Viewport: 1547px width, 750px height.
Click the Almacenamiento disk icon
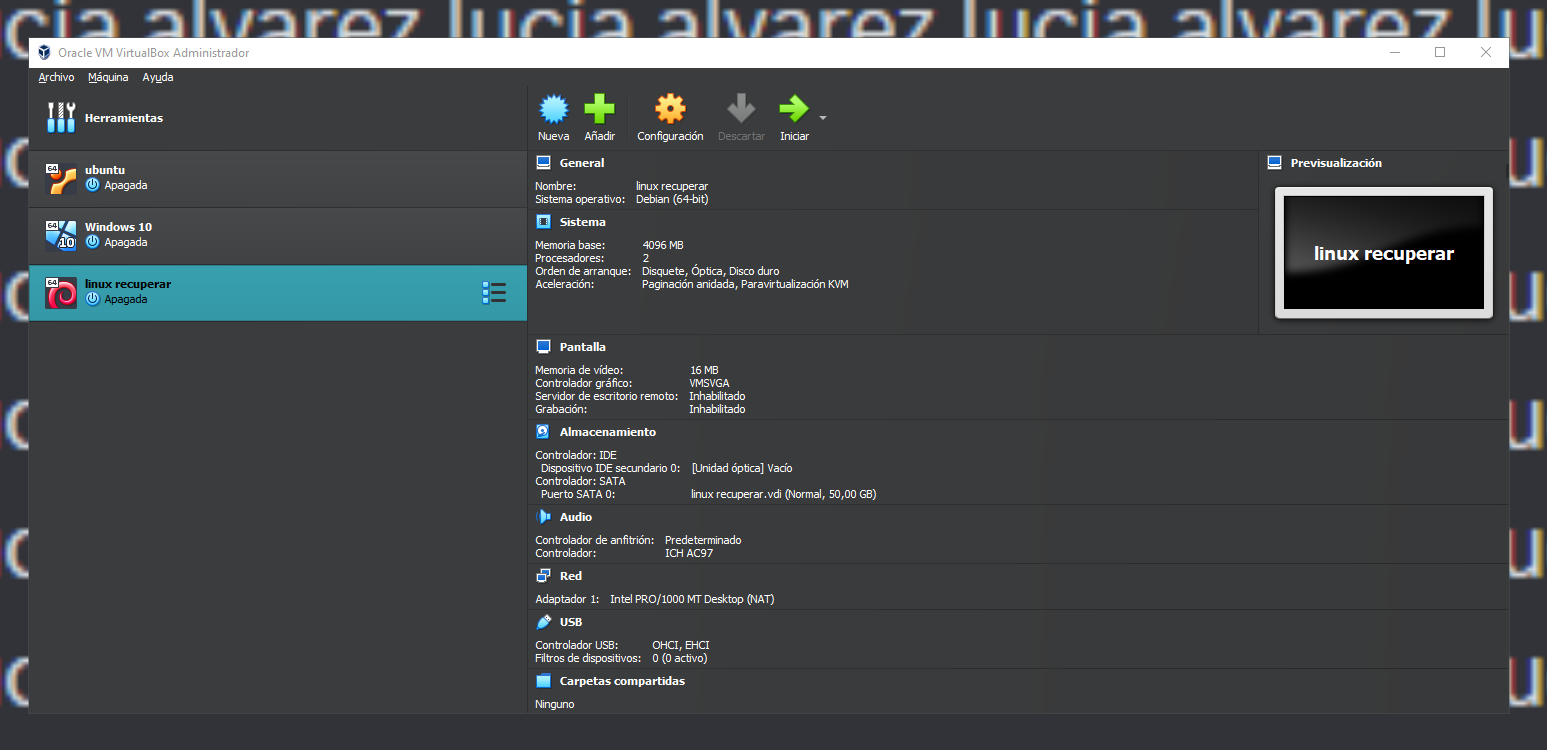point(543,432)
